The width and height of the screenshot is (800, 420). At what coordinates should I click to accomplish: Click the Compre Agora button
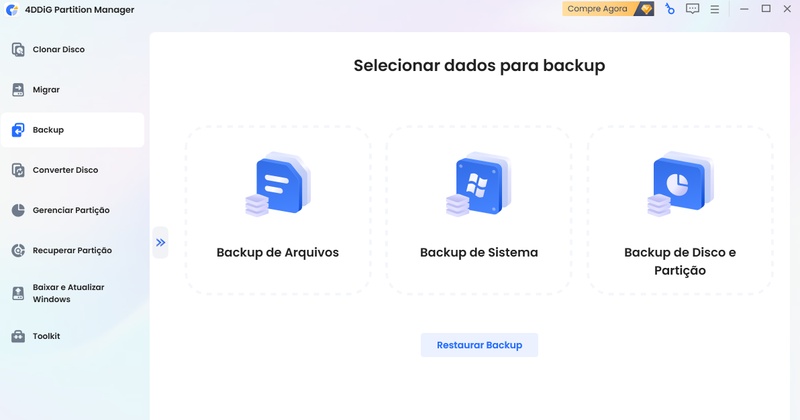[608, 9]
